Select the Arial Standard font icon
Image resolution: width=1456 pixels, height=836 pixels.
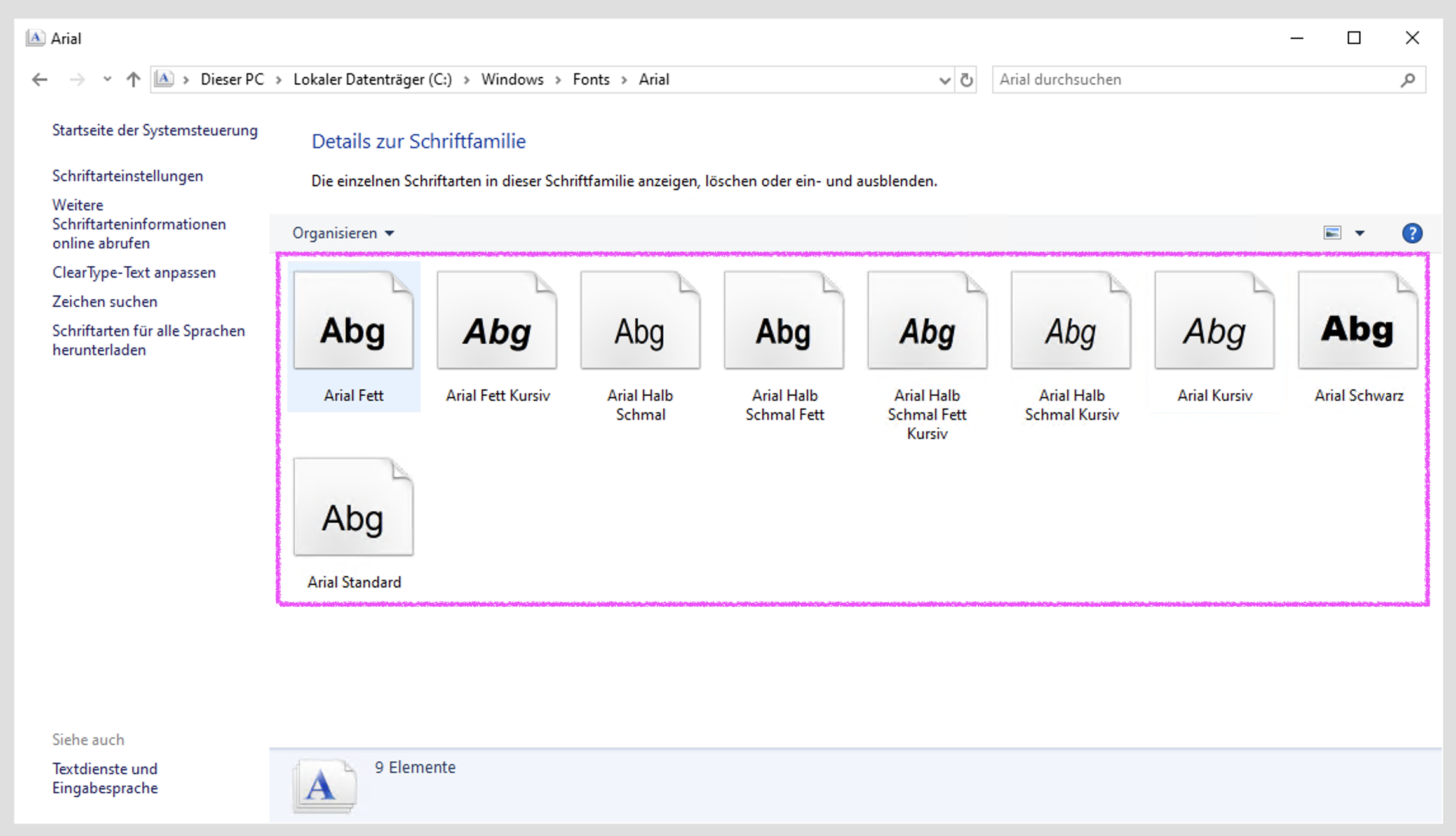tap(353, 507)
